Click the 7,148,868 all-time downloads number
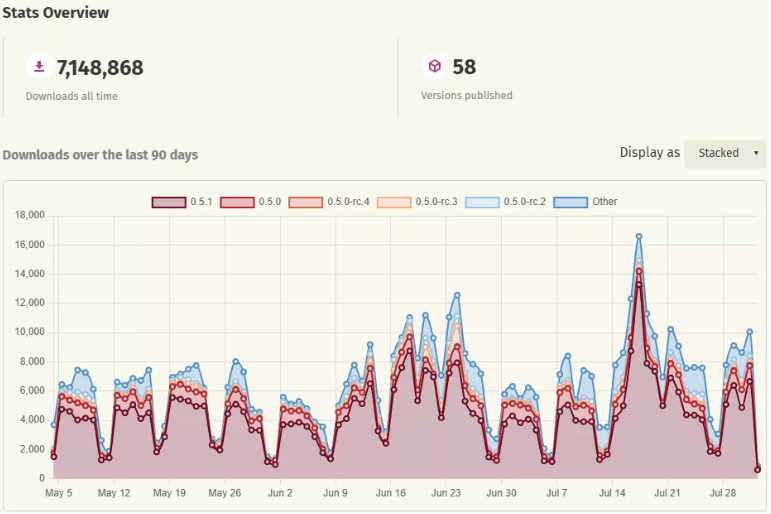 [x=100, y=68]
